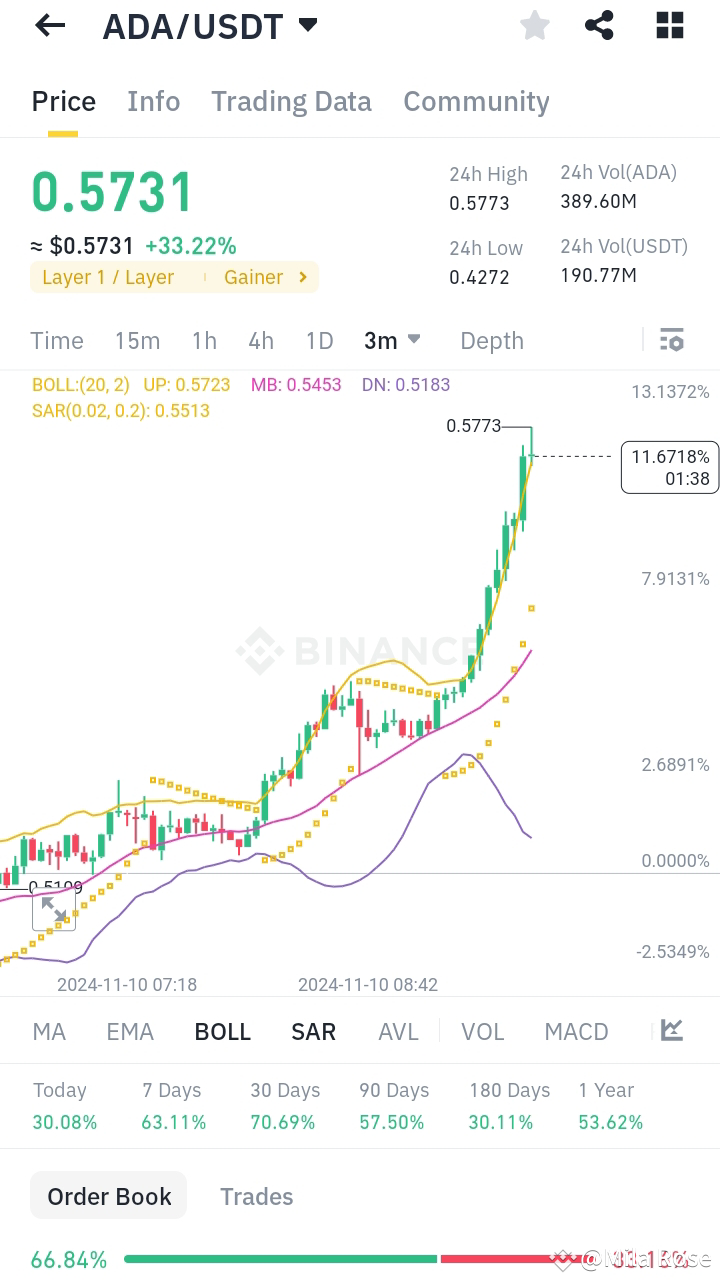Open the Trades tab
The height and width of the screenshot is (1281, 720).
tap(256, 1196)
